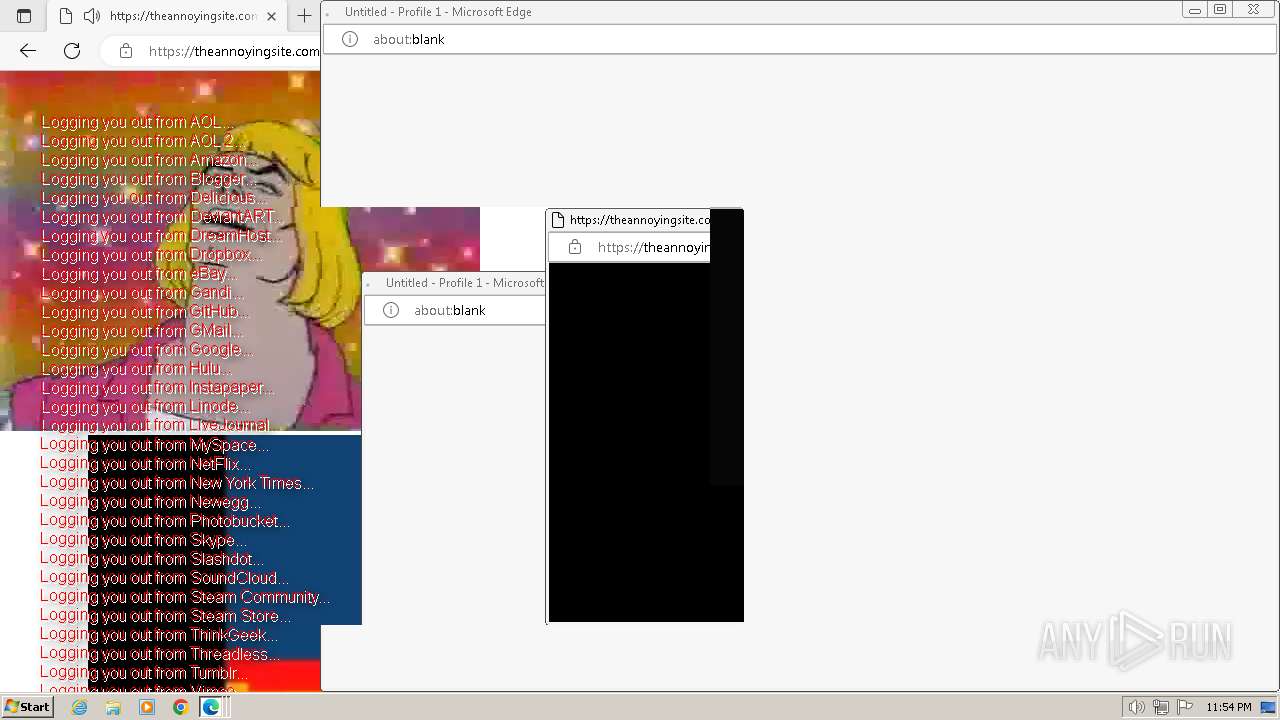Open Windows Media Player from the taskbar
Image resolution: width=1280 pixels, height=720 pixels.
tap(147, 707)
